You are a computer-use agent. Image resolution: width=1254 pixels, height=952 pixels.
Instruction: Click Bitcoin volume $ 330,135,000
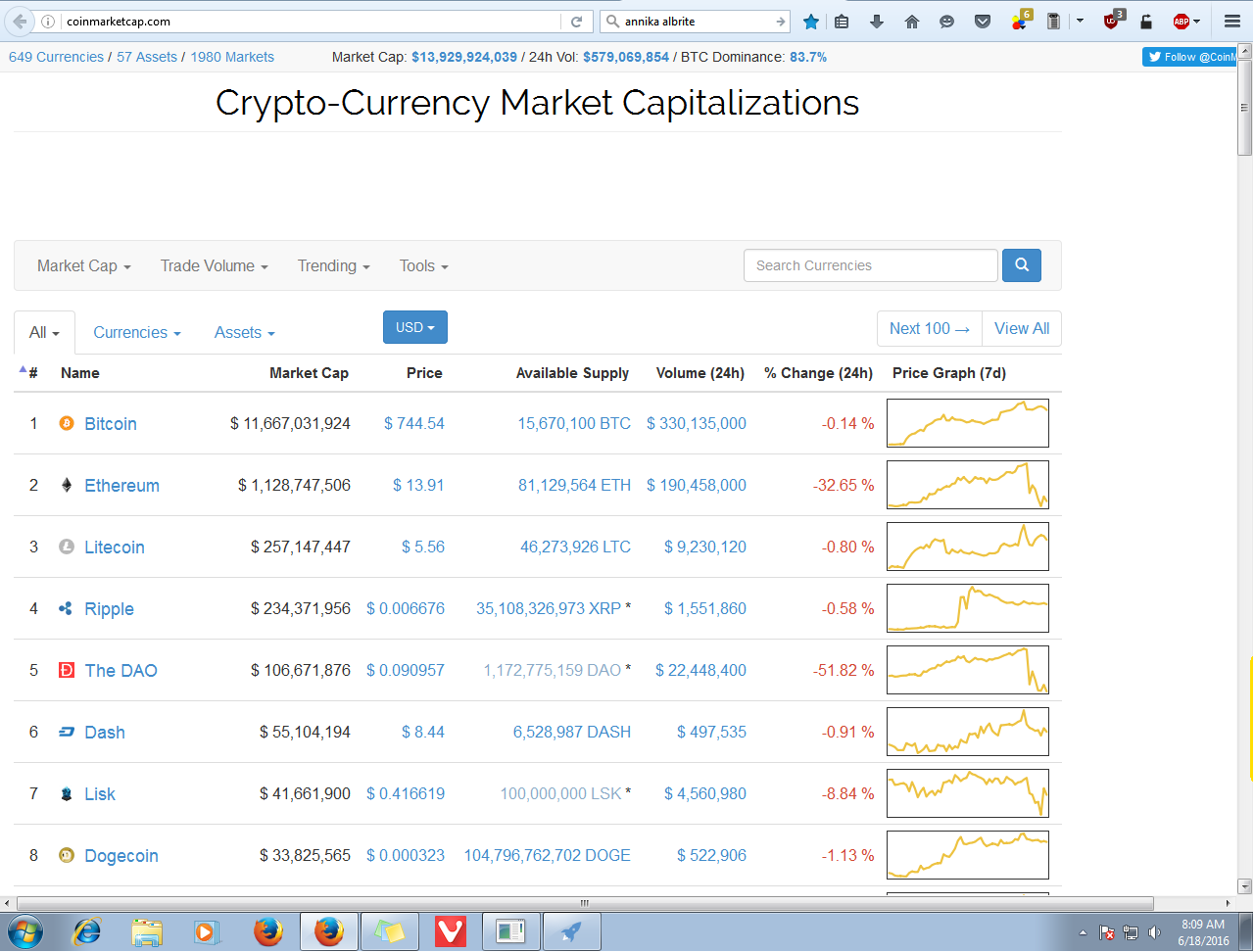[x=697, y=423]
